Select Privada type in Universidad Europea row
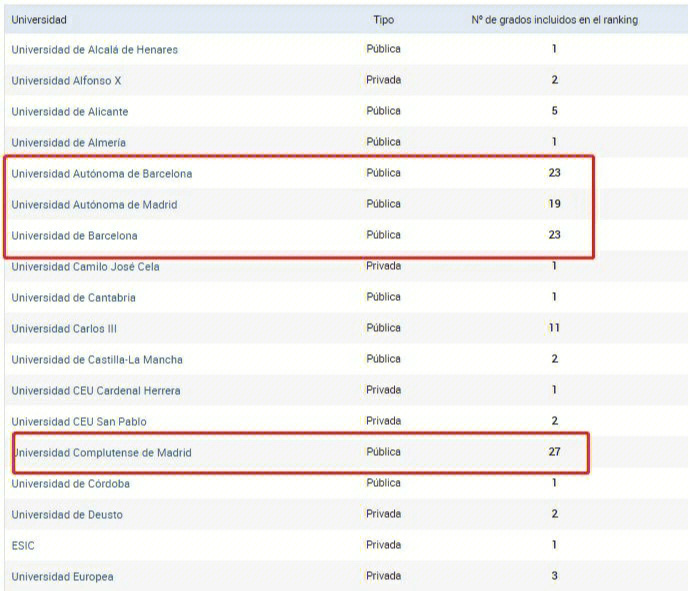Screen dimensions: 688x591 coord(383,576)
